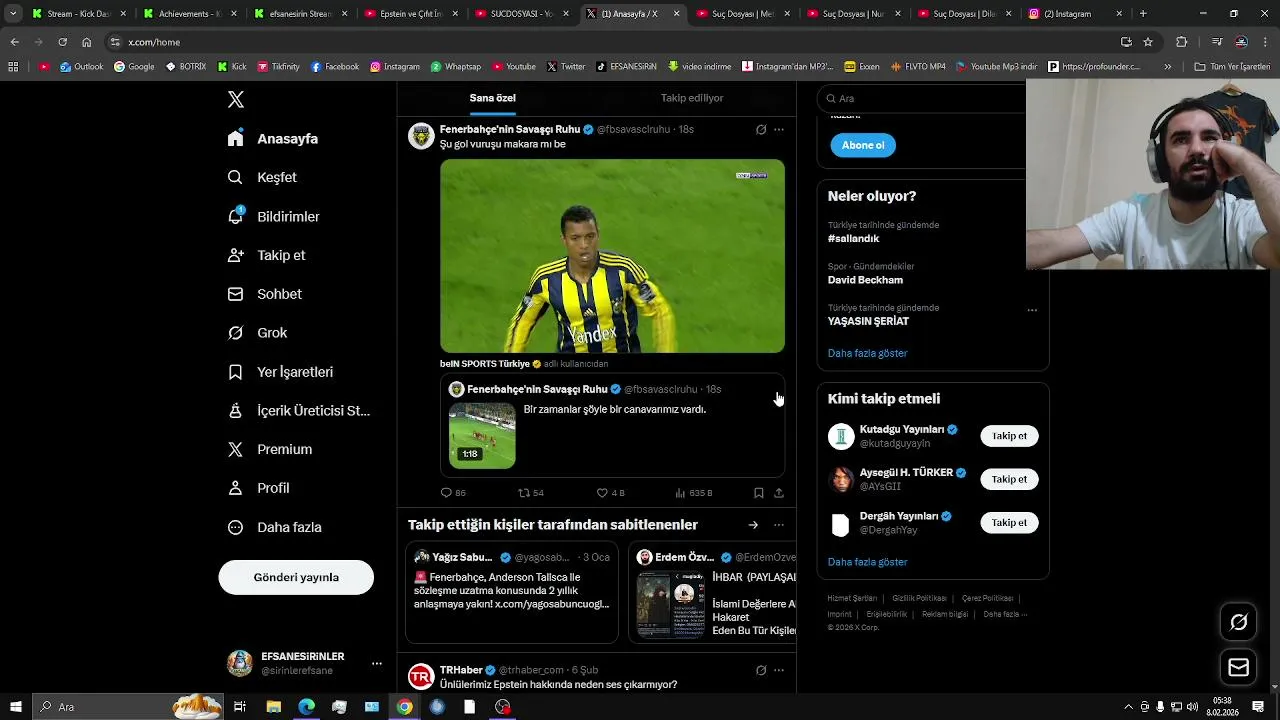Click Daha fazla göster under trends
This screenshot has height=720, width=1280.
pos(867,353)
